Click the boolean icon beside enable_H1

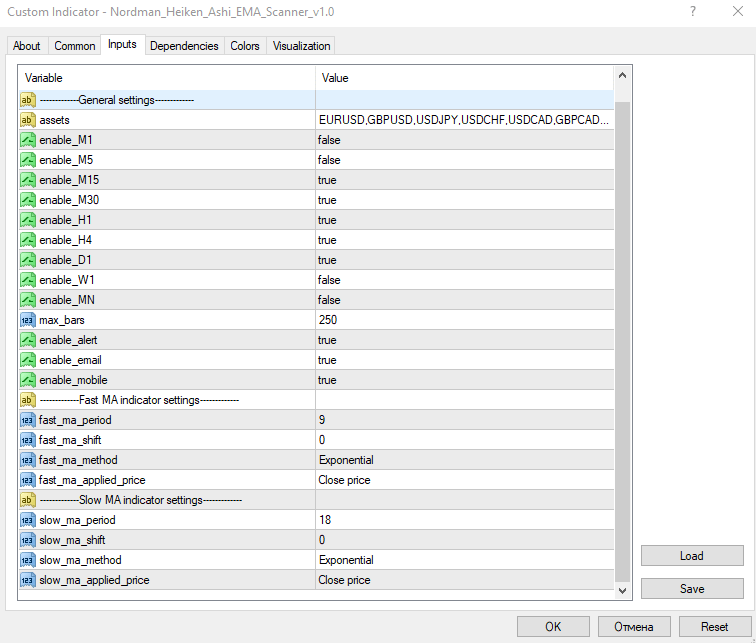[27, 220]
